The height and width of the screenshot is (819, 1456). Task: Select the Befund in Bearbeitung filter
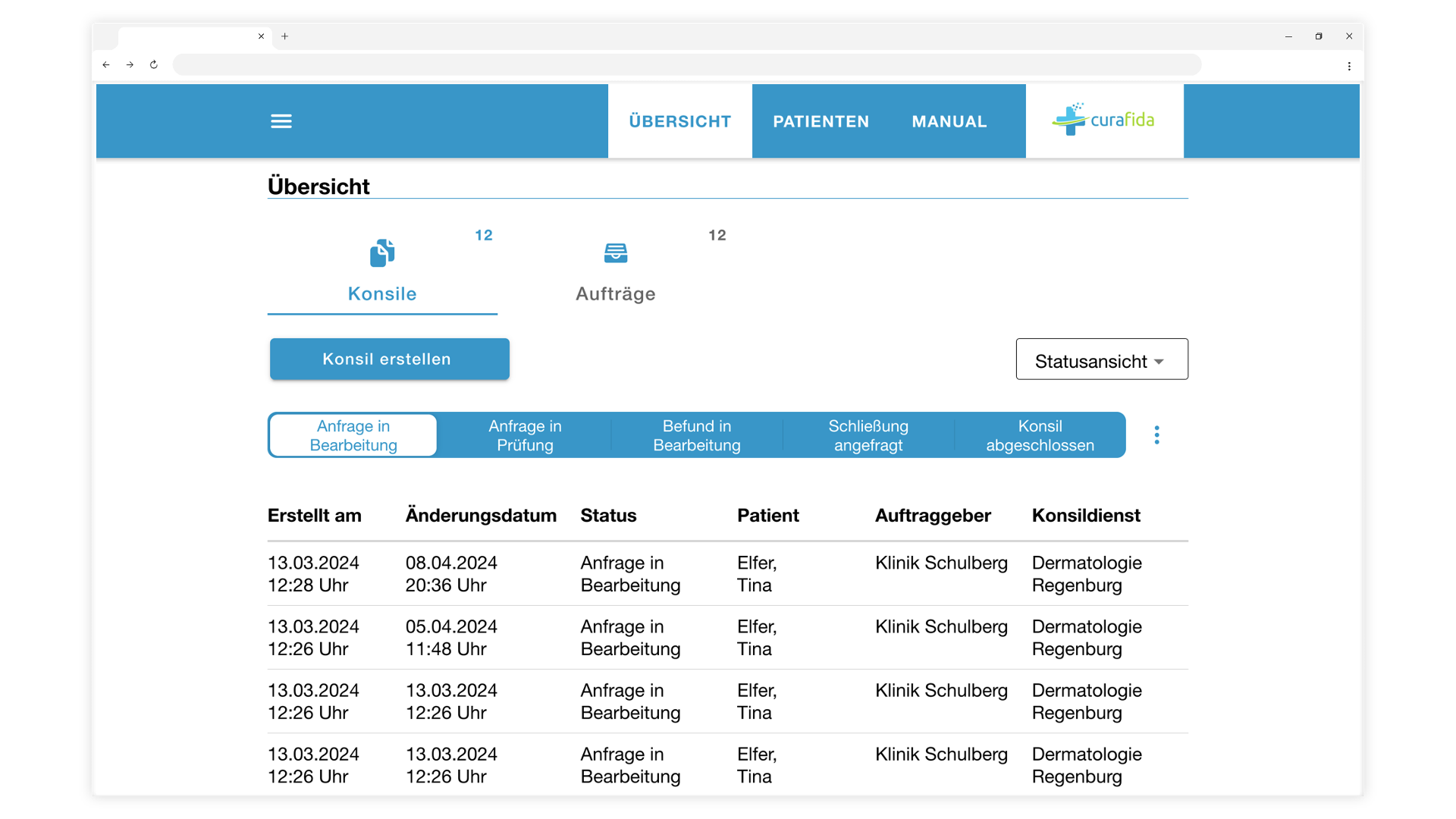click(x=697, y=435)
